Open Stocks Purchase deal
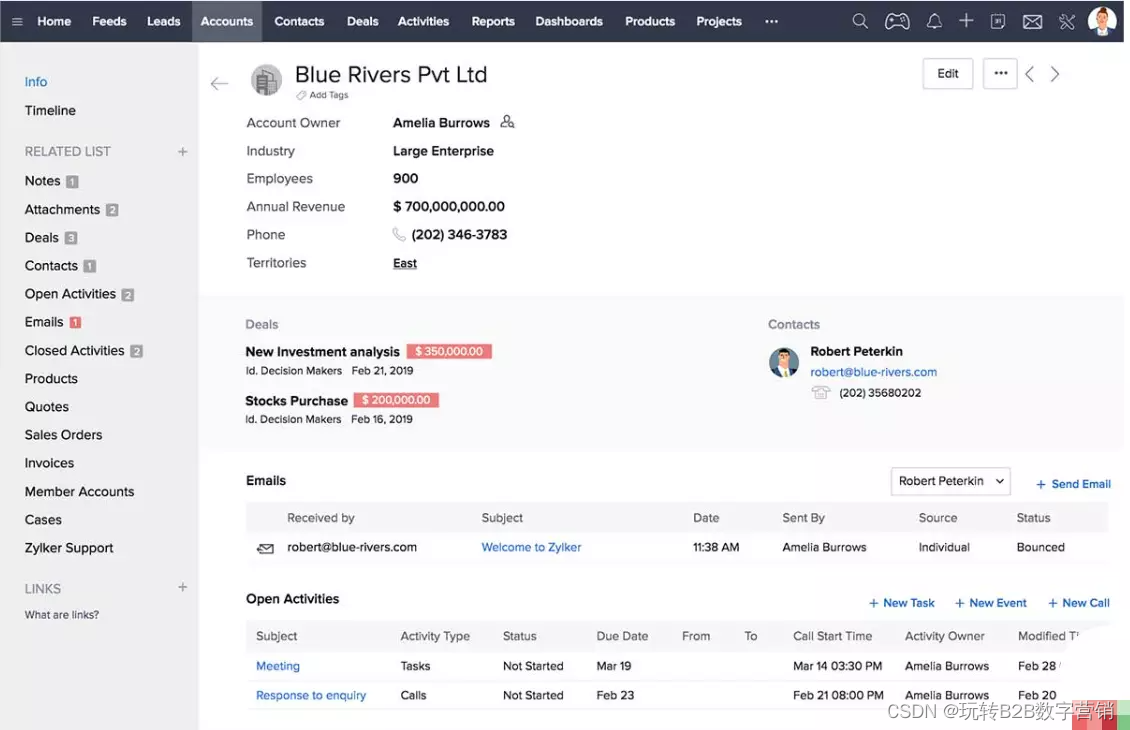Image resolution: width=1130 pixels, height=730 pixels. pyautogui.click(x=296, y=401)
